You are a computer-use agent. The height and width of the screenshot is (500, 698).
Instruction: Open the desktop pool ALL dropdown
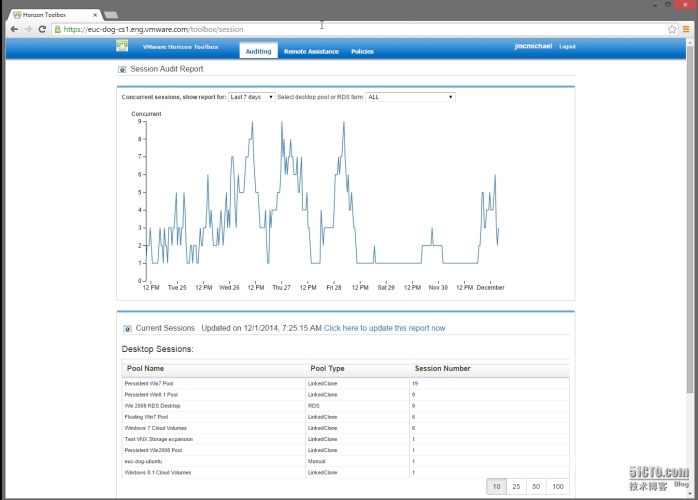coord(410,97)
